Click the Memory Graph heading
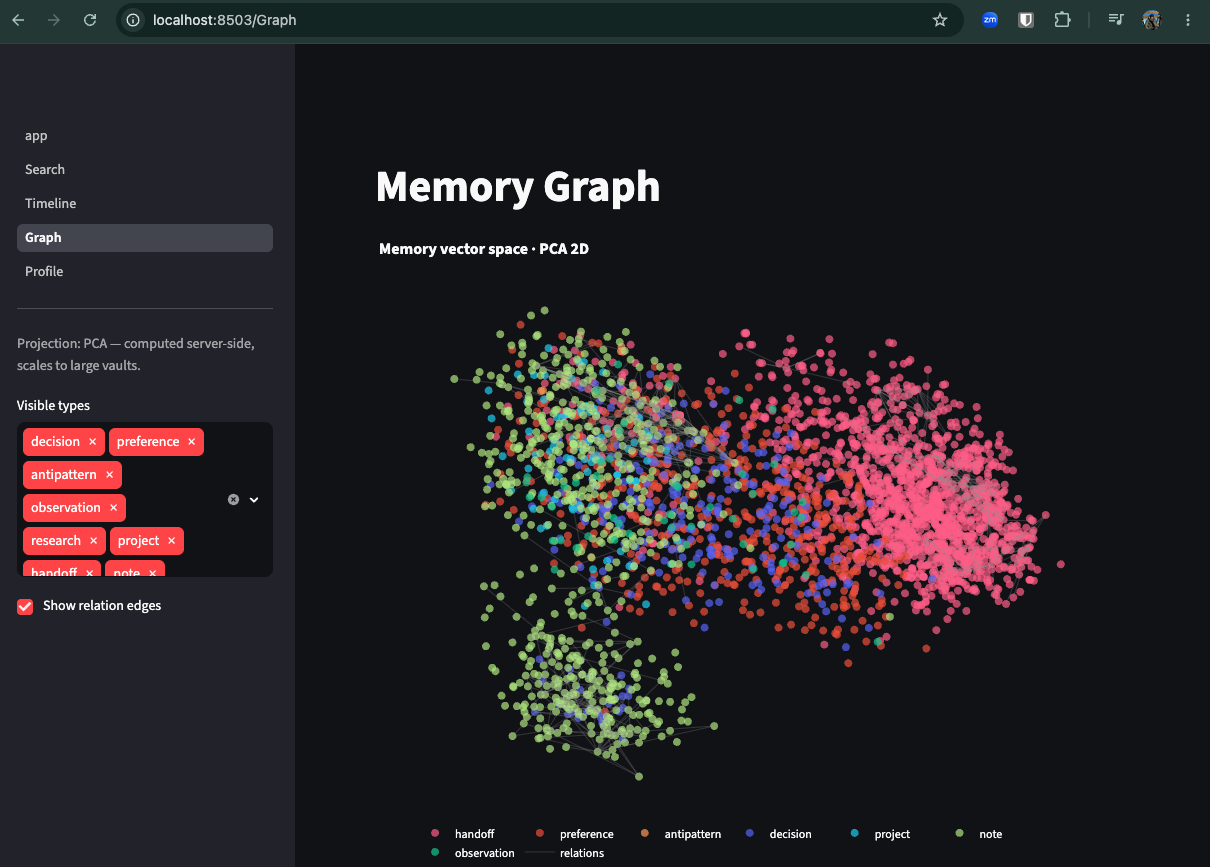Viewport: 1210px width, 867px height. [518, 187]
